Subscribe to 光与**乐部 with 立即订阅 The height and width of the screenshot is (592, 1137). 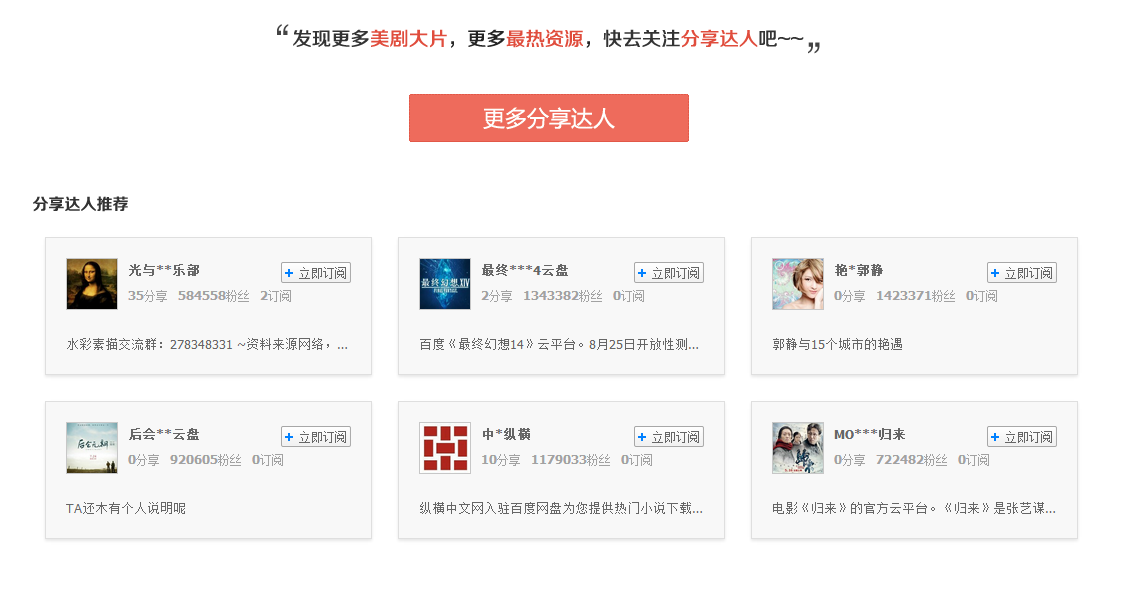(315, 273)
